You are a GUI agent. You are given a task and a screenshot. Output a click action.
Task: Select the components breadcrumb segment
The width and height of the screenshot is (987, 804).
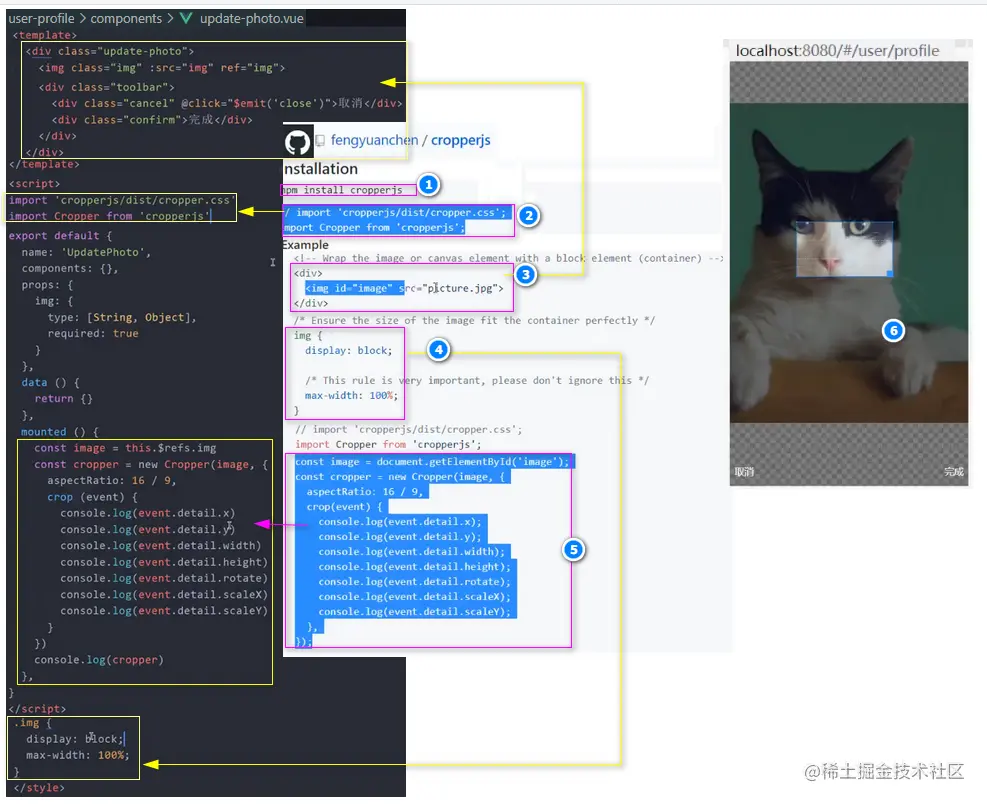click(x=126, y=18)
